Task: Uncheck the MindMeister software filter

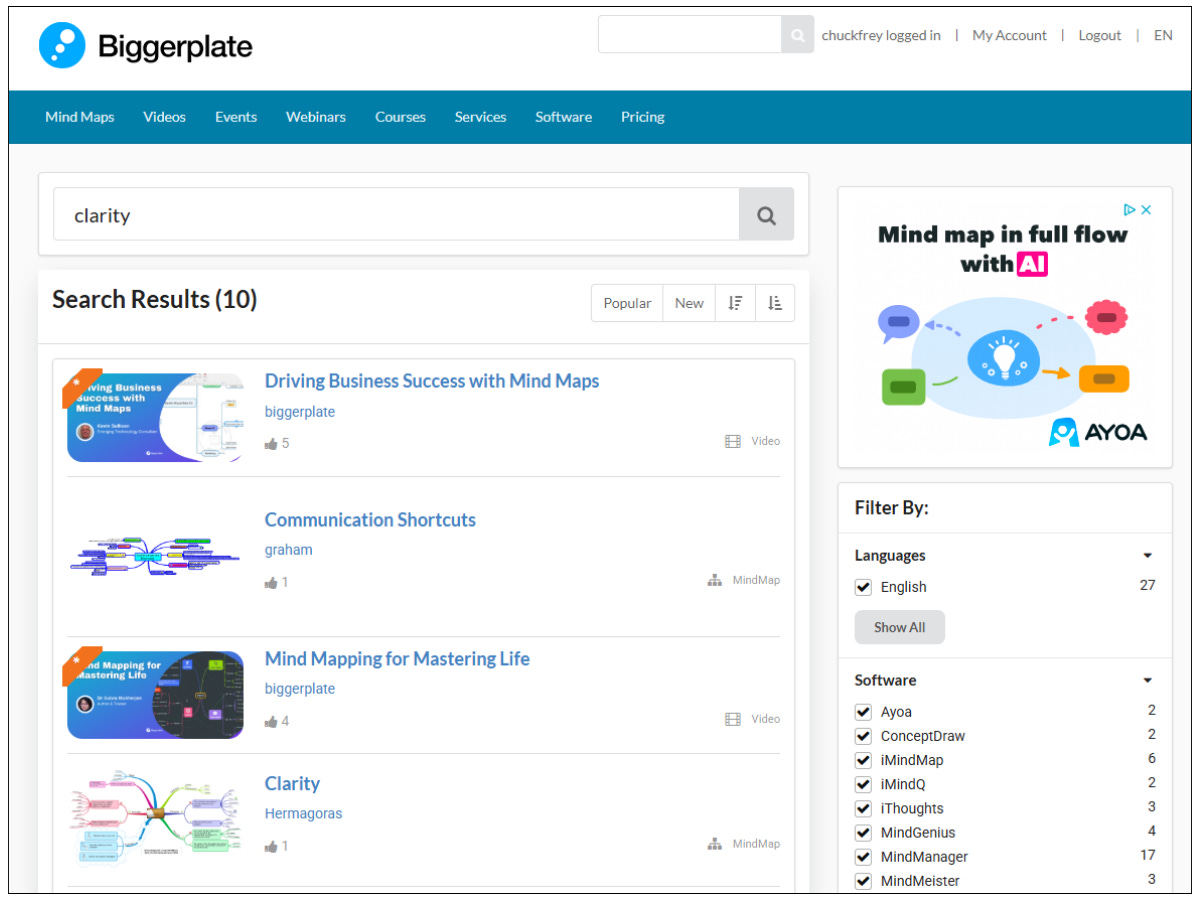Action: [863, 881]
